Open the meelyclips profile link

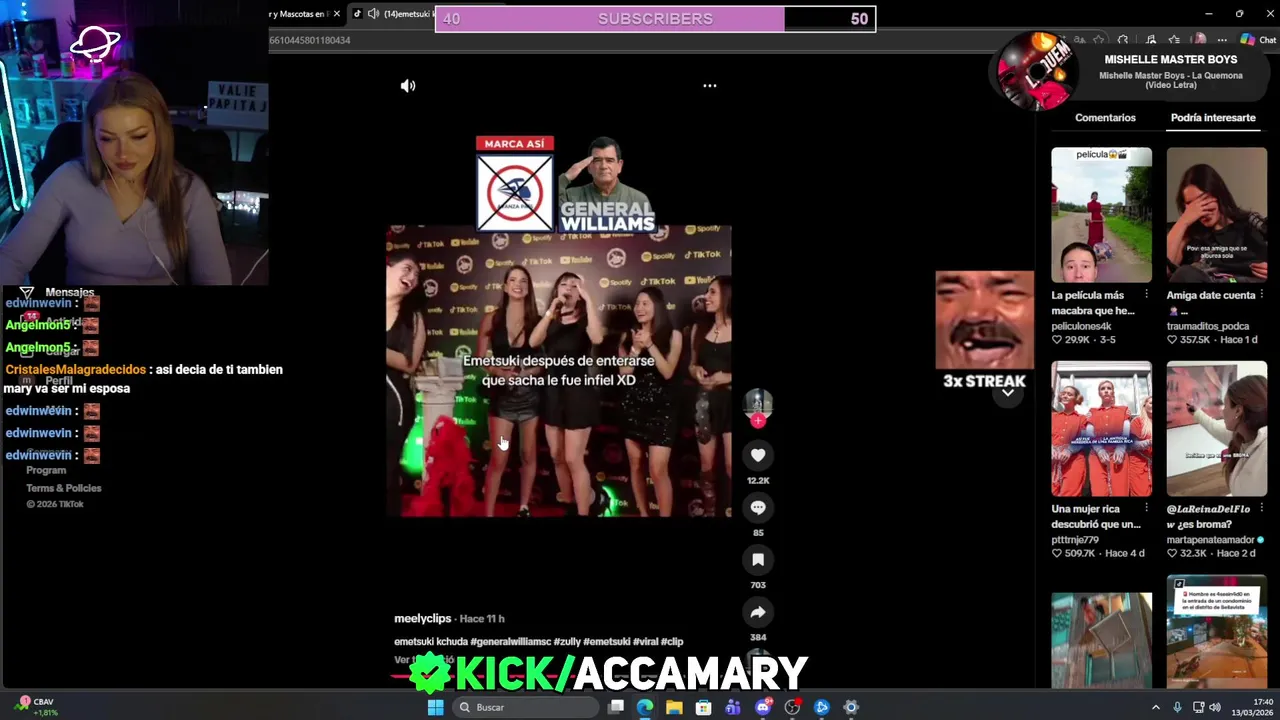tap(423, 619)
